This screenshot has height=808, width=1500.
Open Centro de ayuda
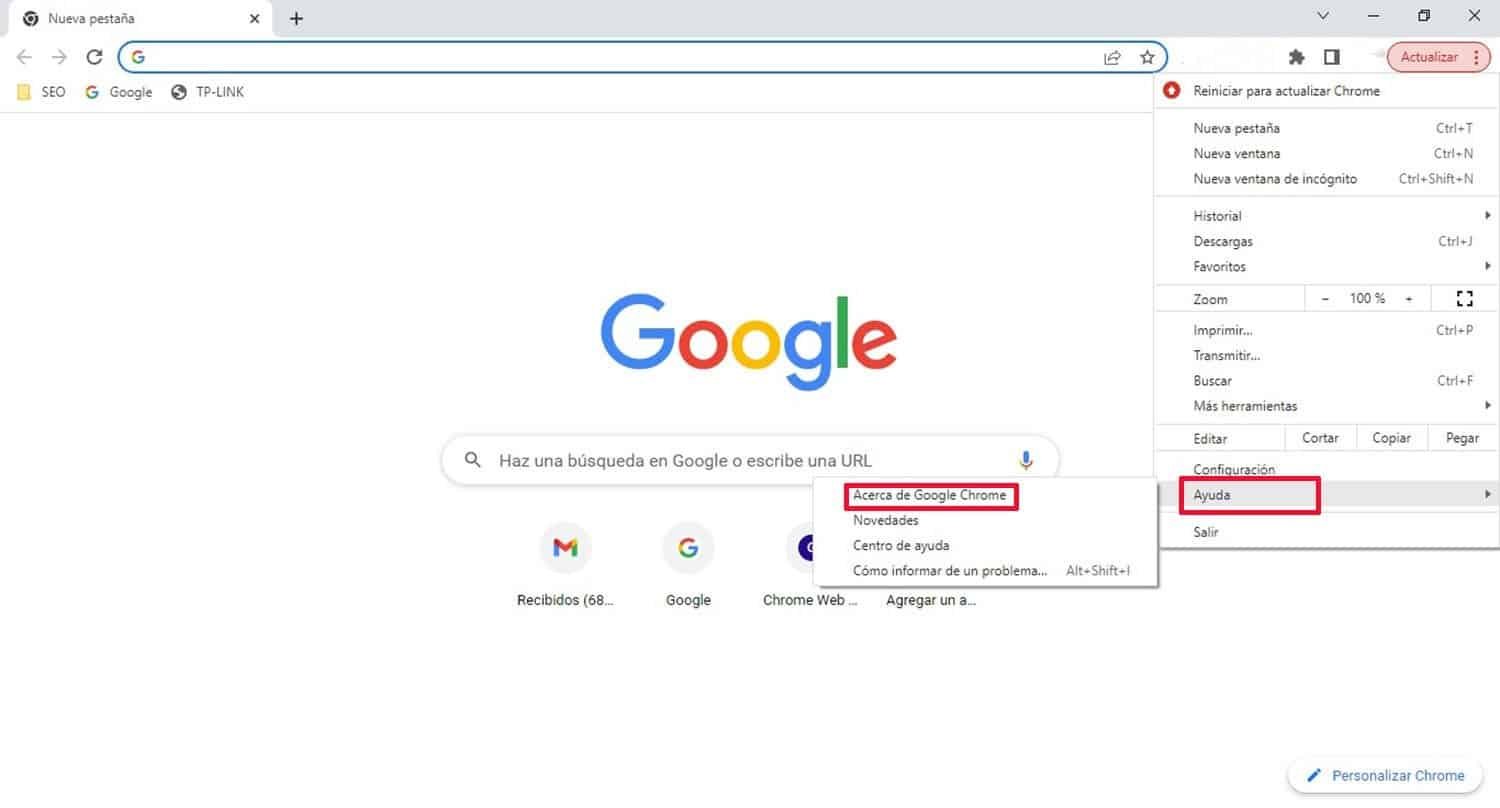point(985,546)
